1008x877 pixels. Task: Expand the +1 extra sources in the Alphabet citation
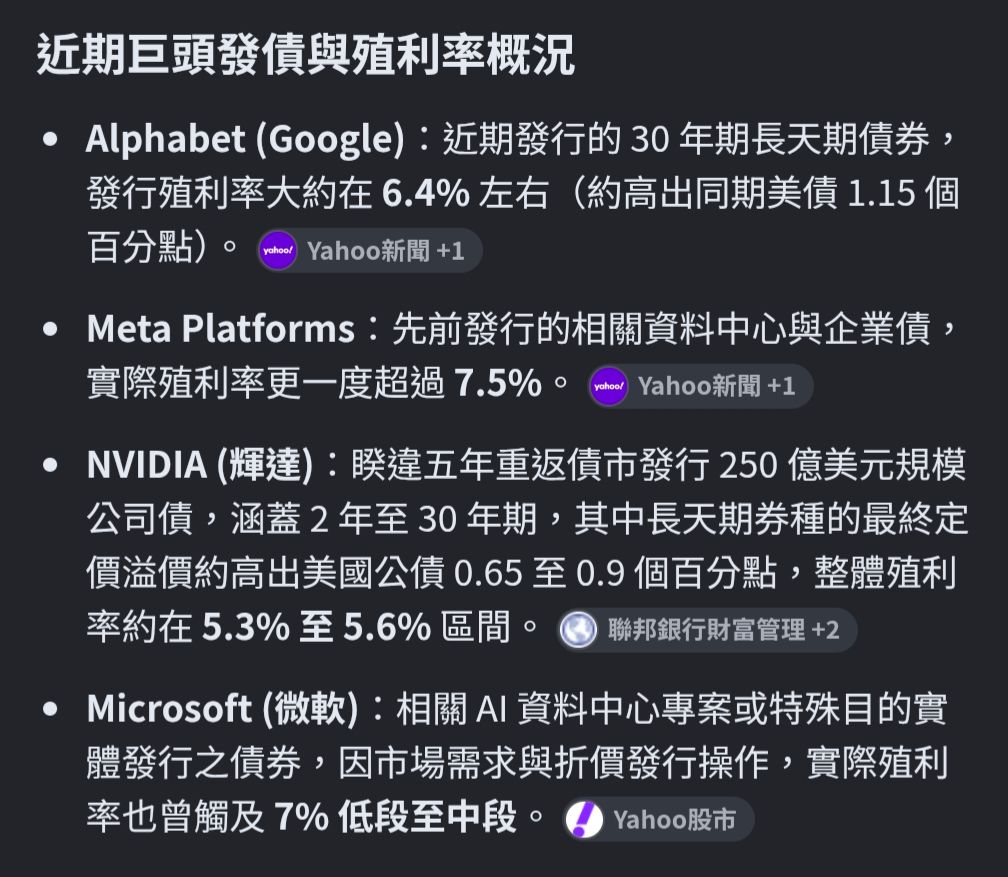pos(450,251)
